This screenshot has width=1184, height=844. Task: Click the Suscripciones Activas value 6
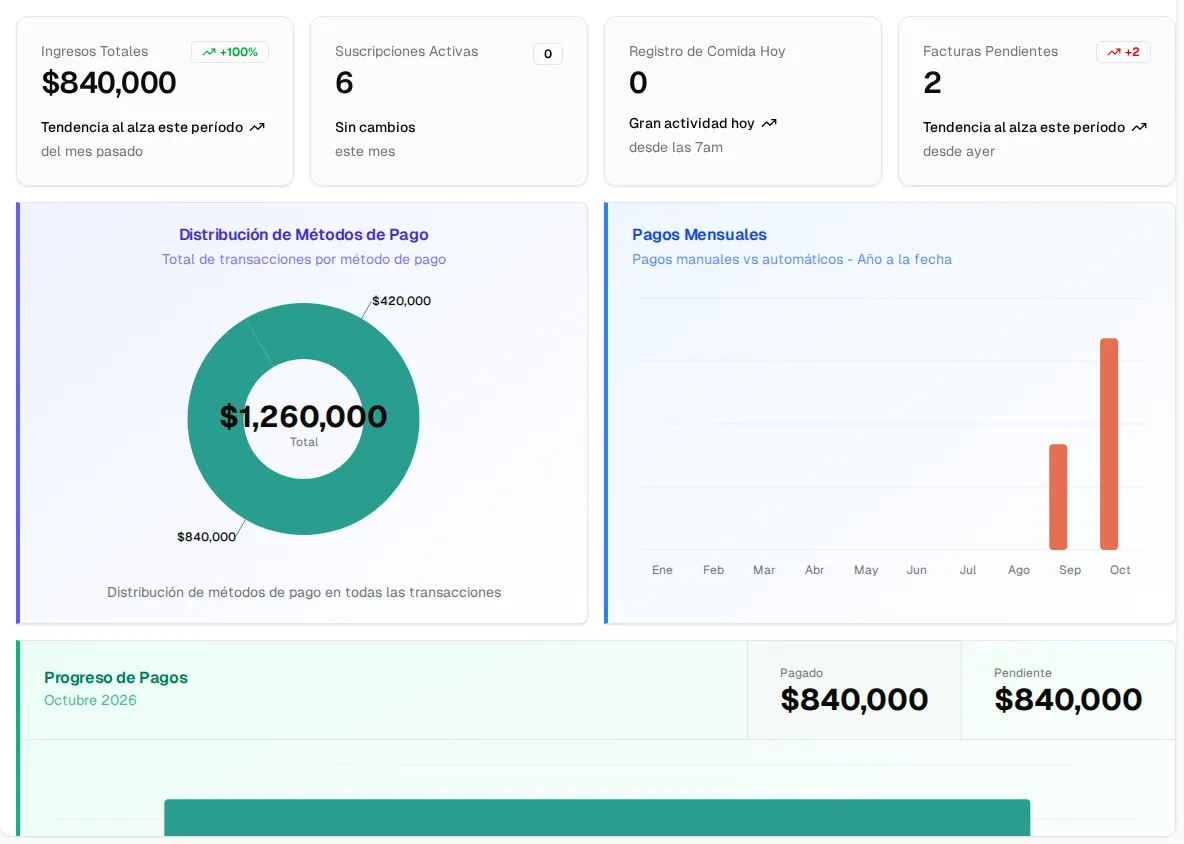(x=344, y=82)
